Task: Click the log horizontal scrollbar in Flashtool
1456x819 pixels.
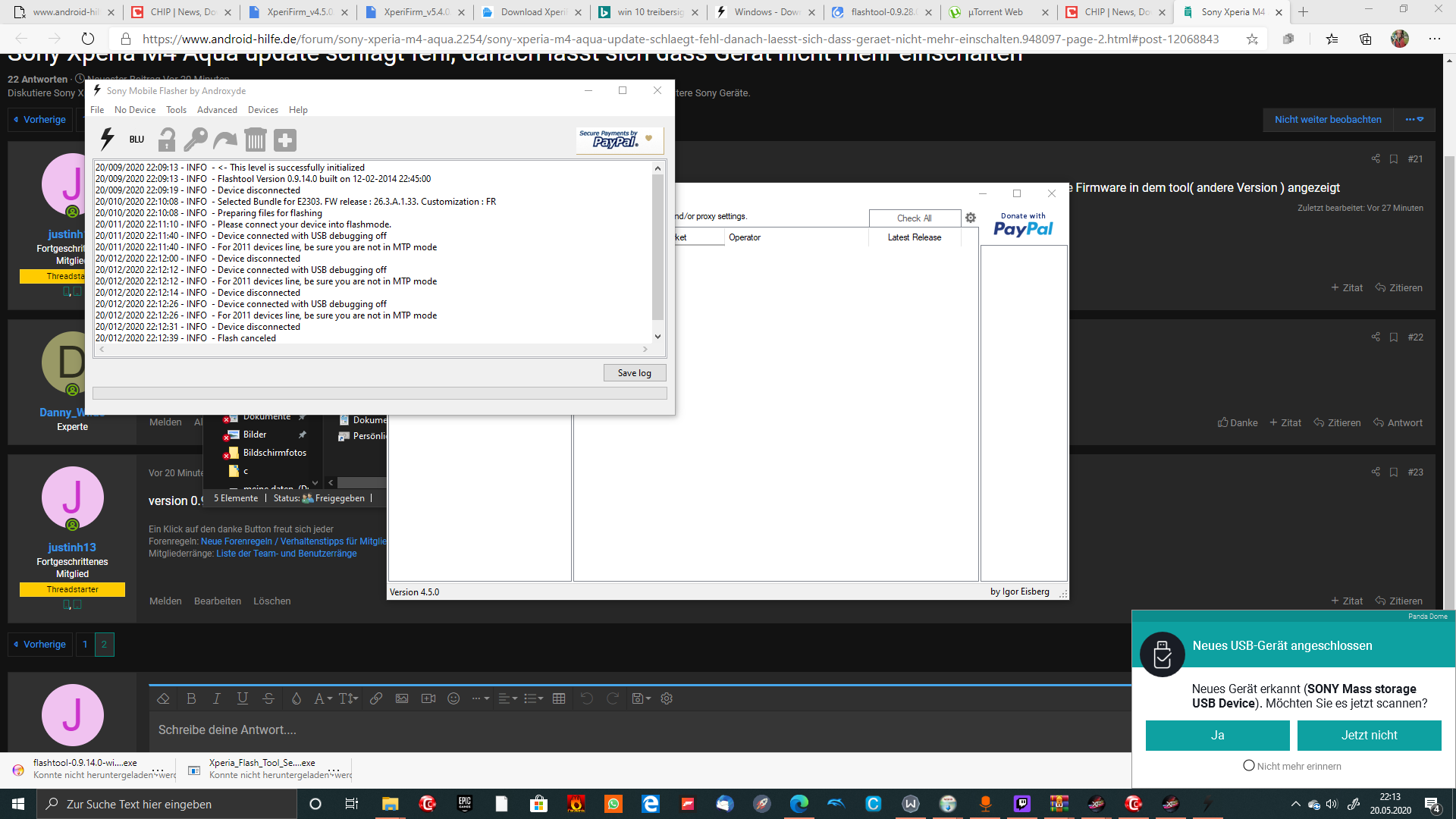Action: [373, 350]
